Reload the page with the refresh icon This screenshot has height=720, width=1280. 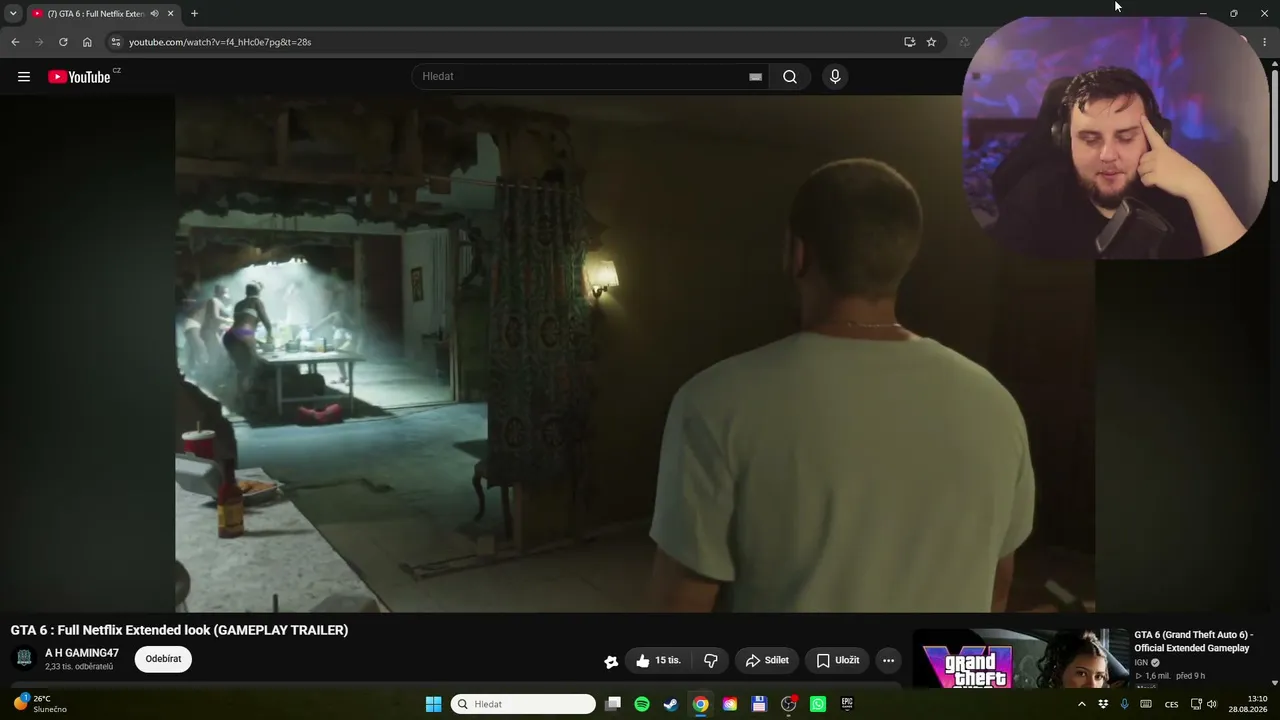[x=63, y=42]
